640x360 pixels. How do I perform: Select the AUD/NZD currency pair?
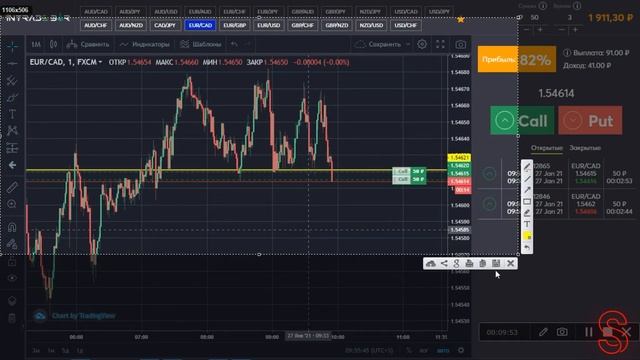131,25
